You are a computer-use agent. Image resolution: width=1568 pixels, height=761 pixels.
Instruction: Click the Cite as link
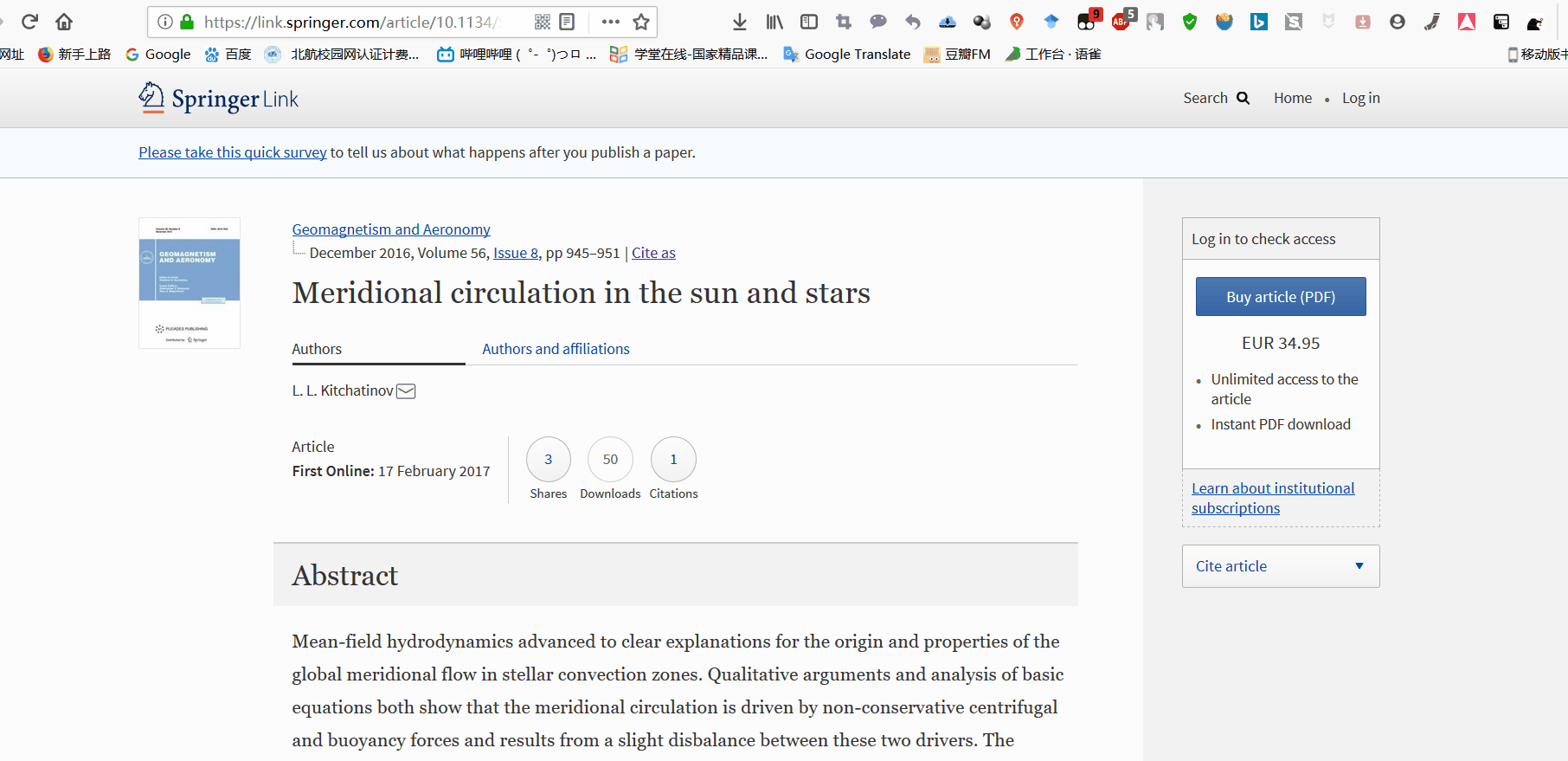coord(653,253)
